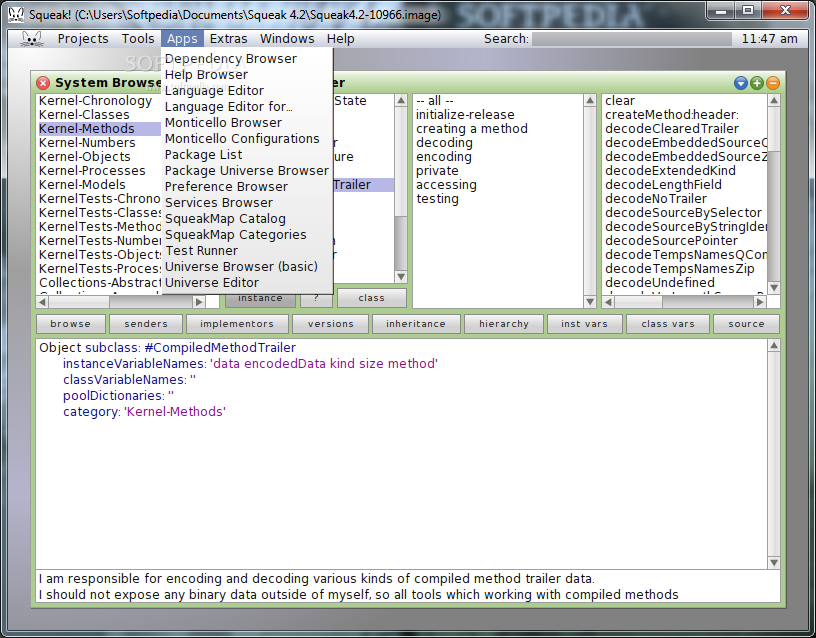
Task: Click the class vars button
Action: [668, 324]
